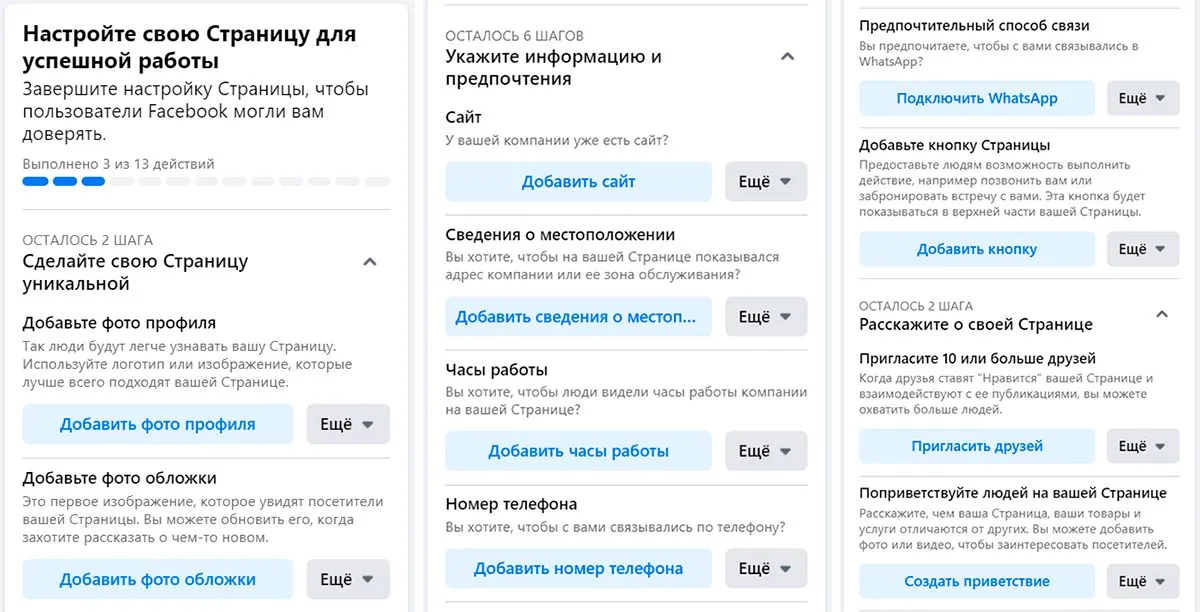Open 'Ещё' dropdown next to cover photo
The height and width of the screenshot is (612, 1200).
click(x=348, y=579)
